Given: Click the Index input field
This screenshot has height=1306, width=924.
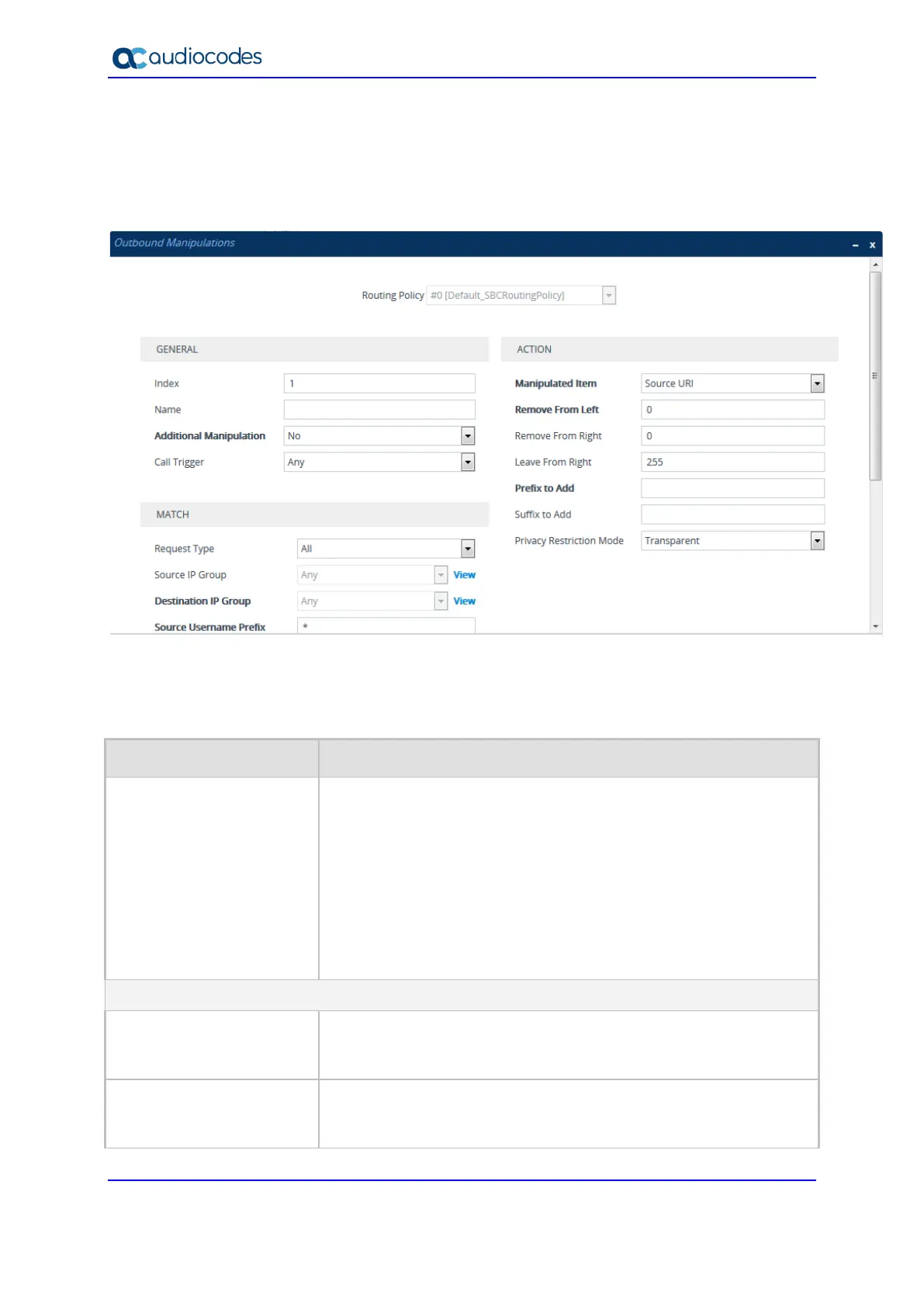Looking at the screenshot, I should 379,383.
